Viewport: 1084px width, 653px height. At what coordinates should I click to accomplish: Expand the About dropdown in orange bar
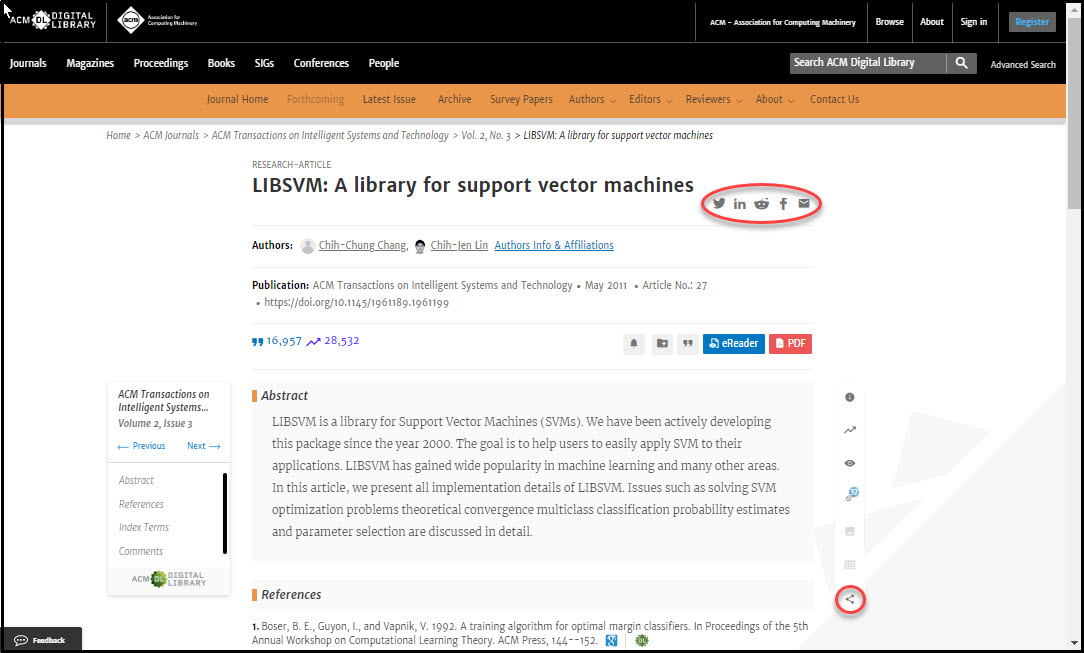point(775,100)
